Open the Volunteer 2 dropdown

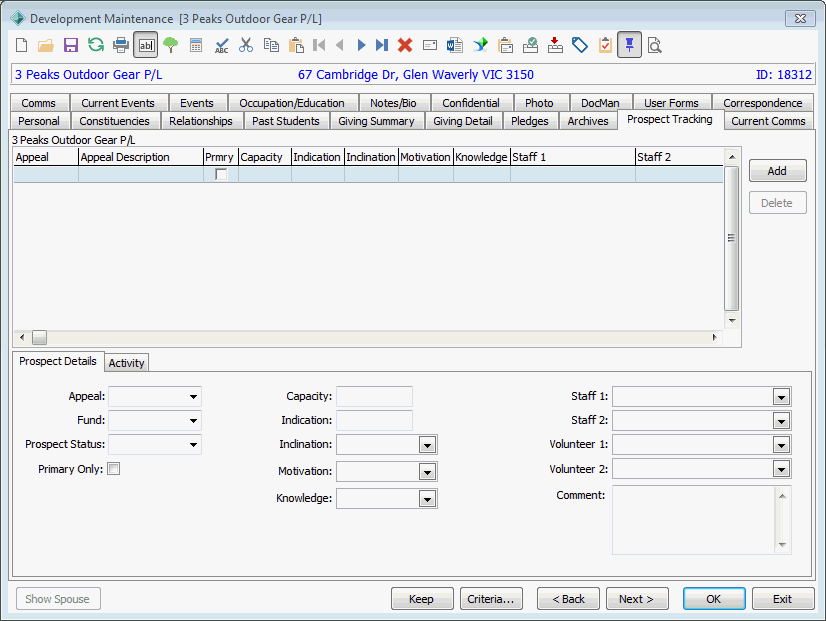pos(781,469)
